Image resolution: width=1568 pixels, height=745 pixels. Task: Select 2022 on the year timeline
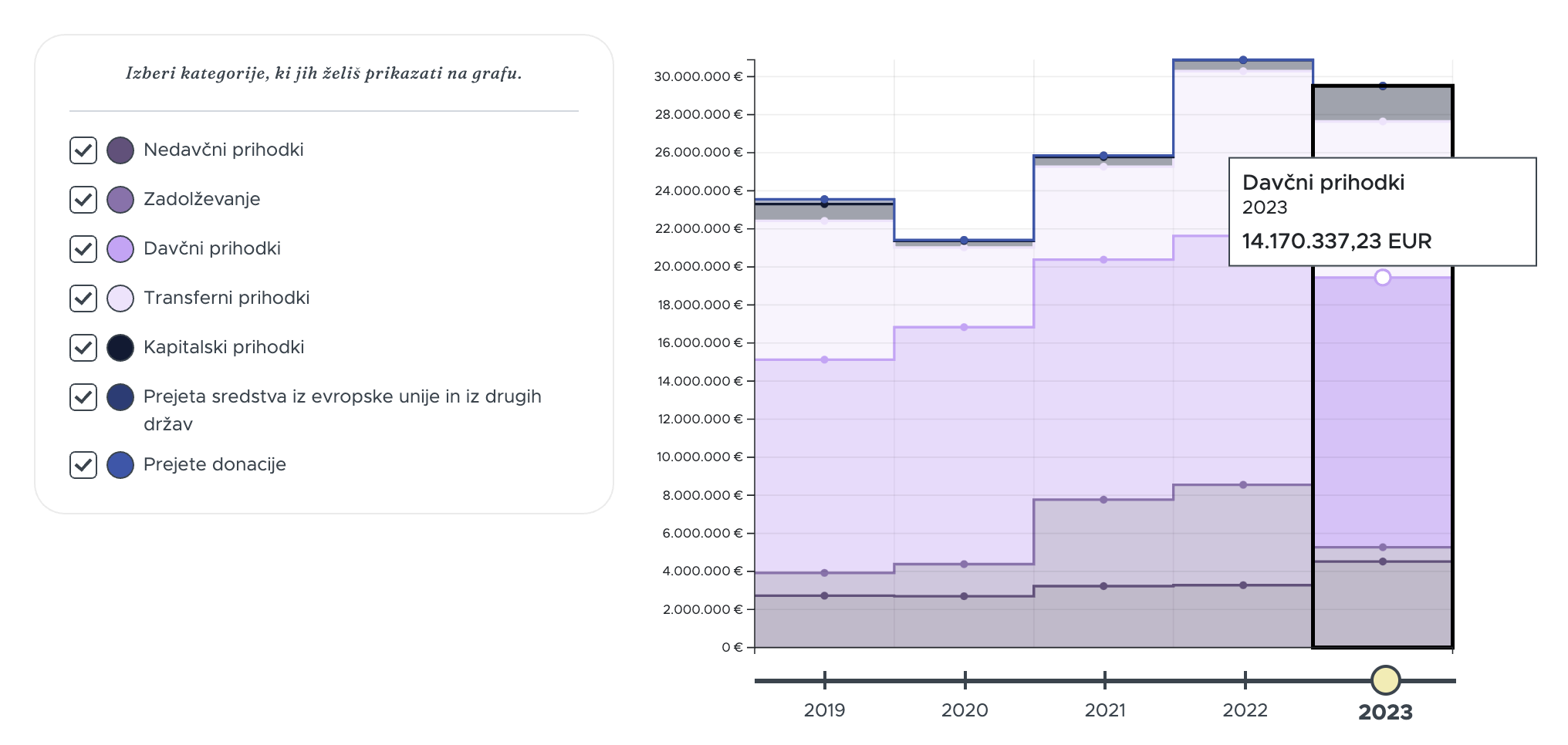pyautogui.click(x=1245, y=710)
